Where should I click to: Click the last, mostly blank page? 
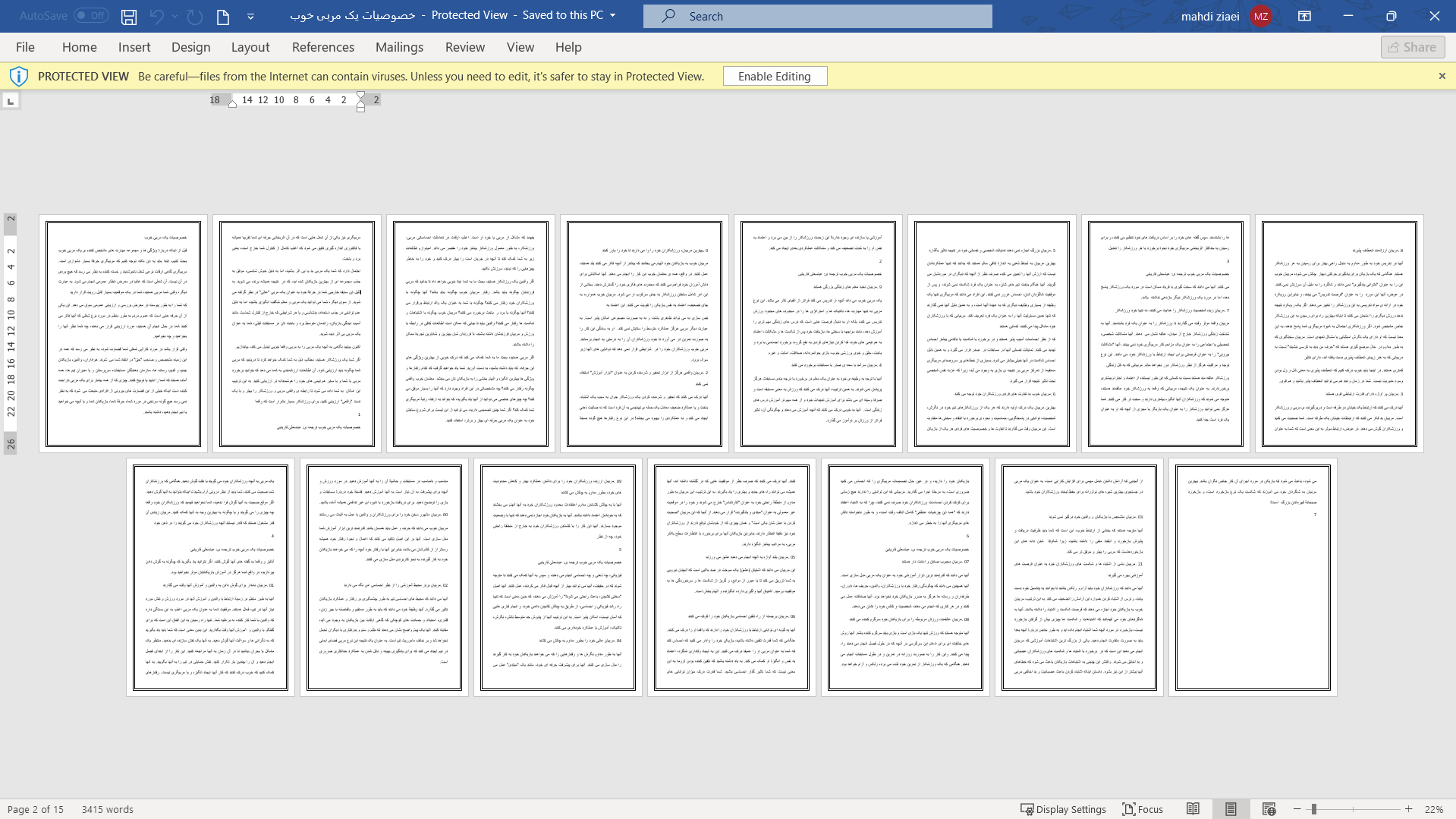pos(1253,578)
